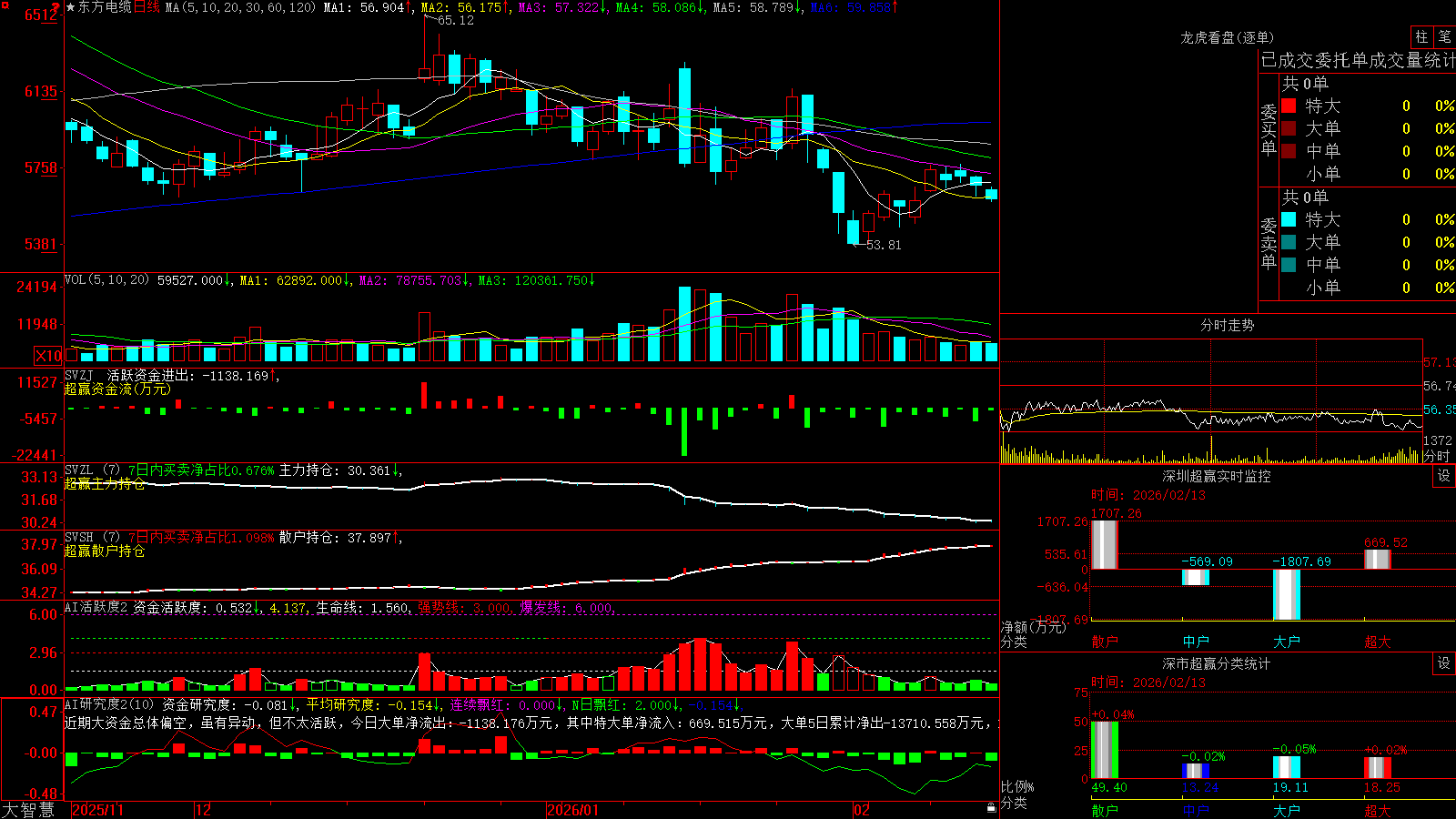This screenshot has height=819, width=1456.
Task: Click the 龙虎看盘(逐单) panel title
Action: (1227, 38)
